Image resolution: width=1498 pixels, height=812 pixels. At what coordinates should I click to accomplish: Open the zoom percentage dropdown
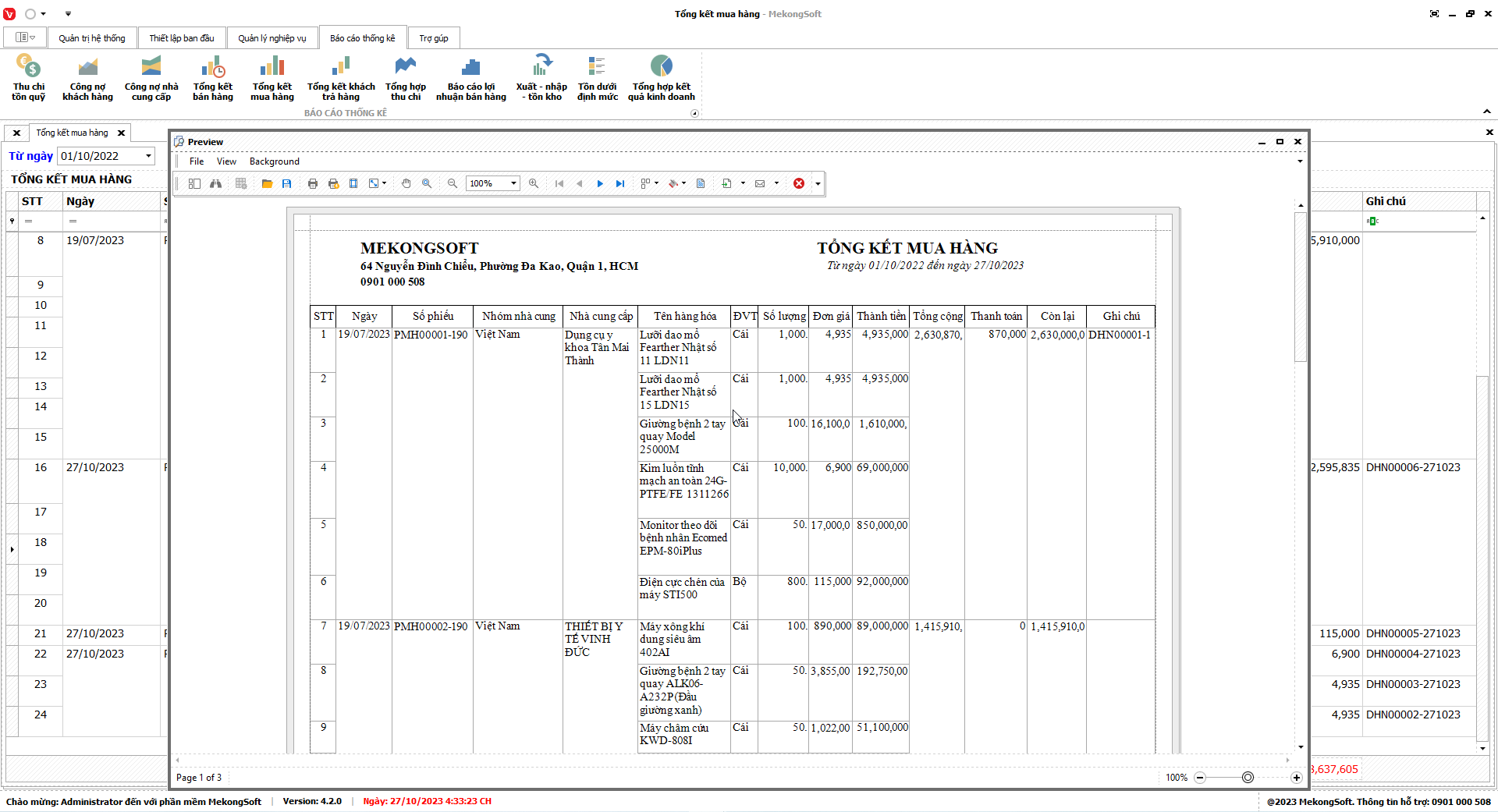pos(513,183)
